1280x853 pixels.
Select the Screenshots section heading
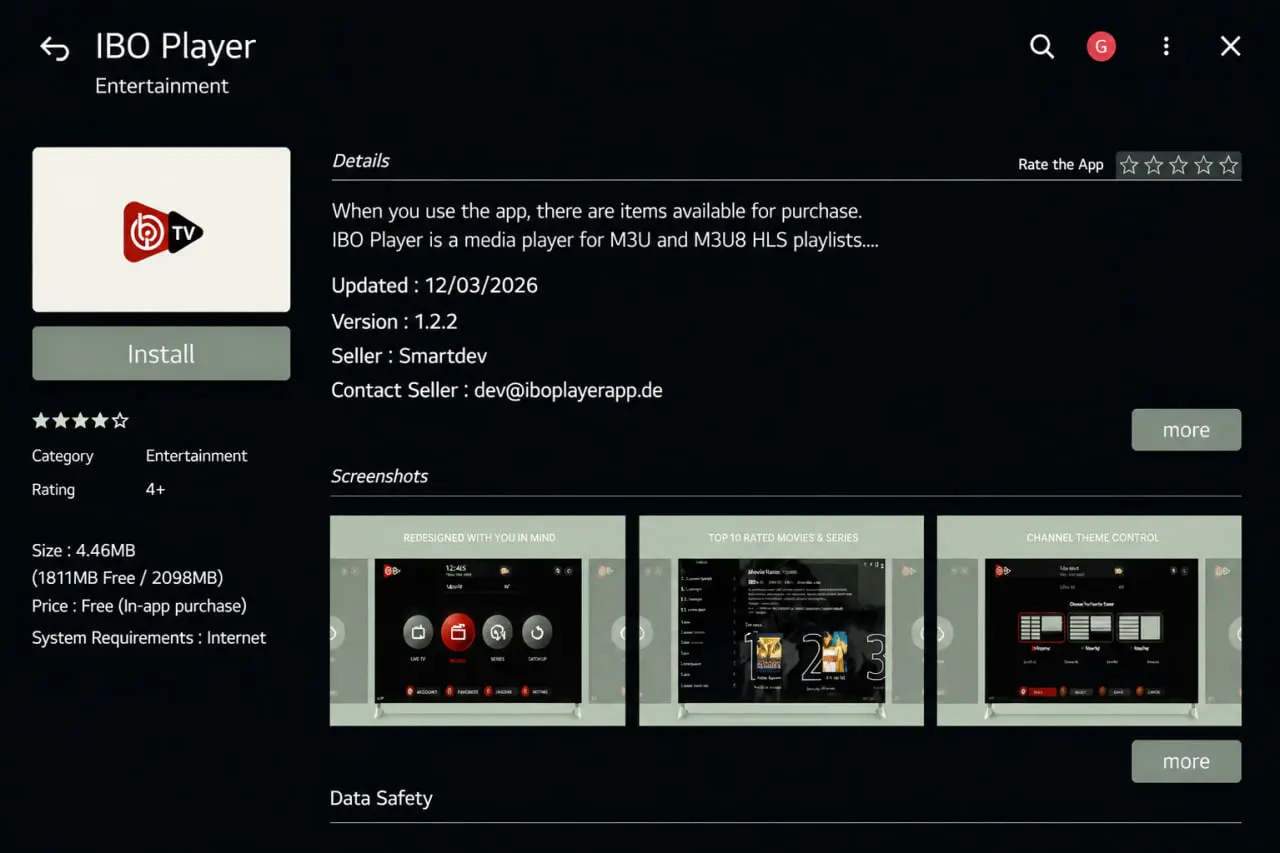(x=379, y=476)
